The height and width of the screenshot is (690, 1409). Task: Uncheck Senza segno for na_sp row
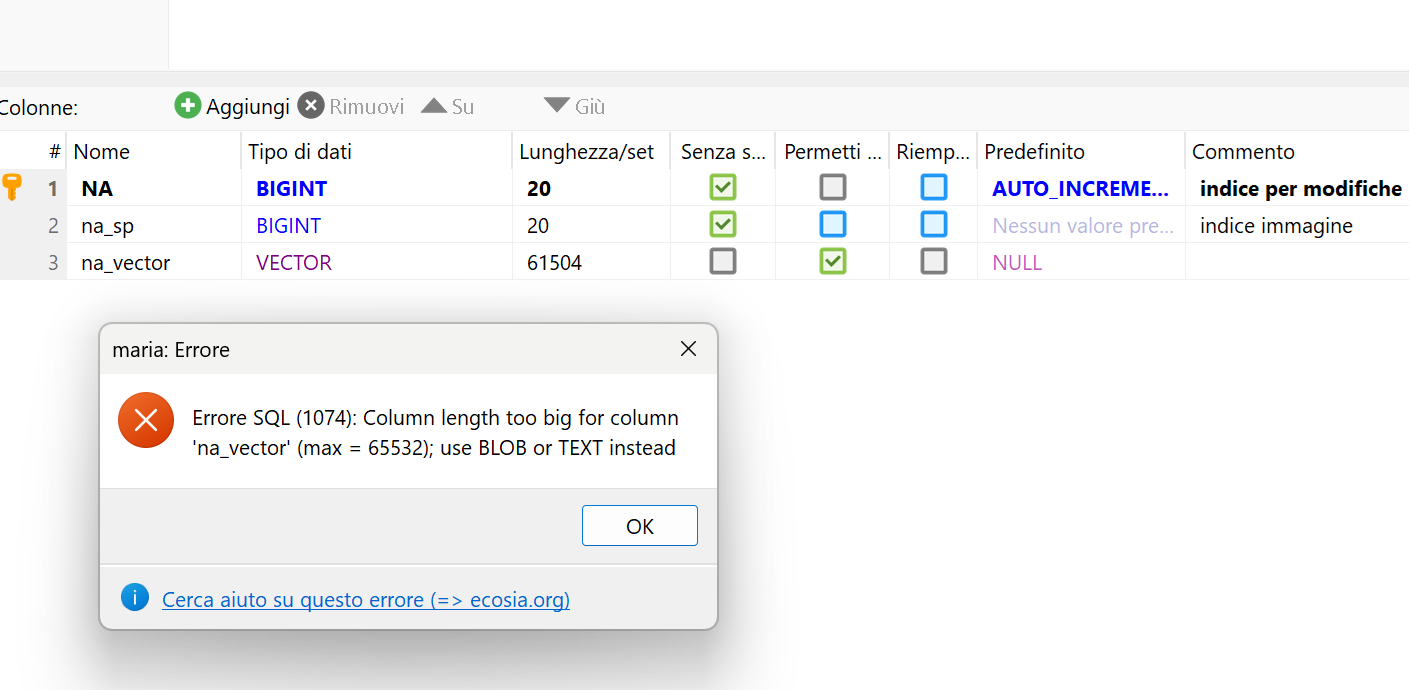722,225
